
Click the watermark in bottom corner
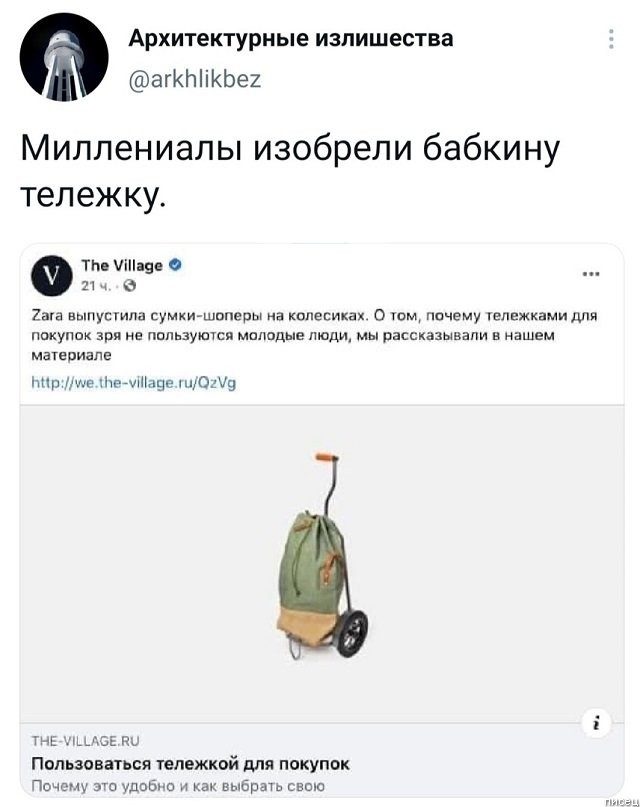tap(622, 801)
